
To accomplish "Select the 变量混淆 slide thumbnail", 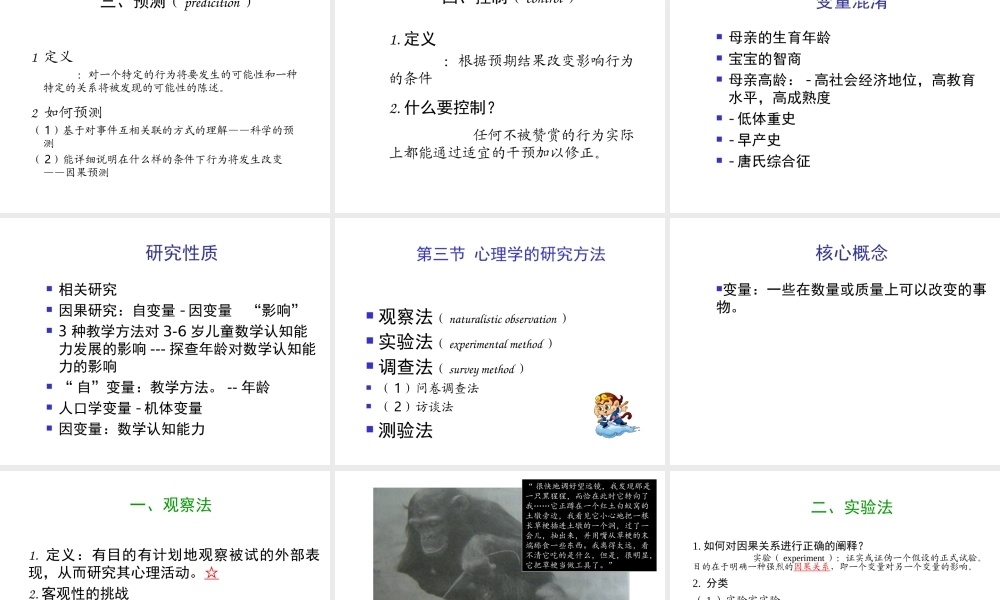I will (833, 100).
